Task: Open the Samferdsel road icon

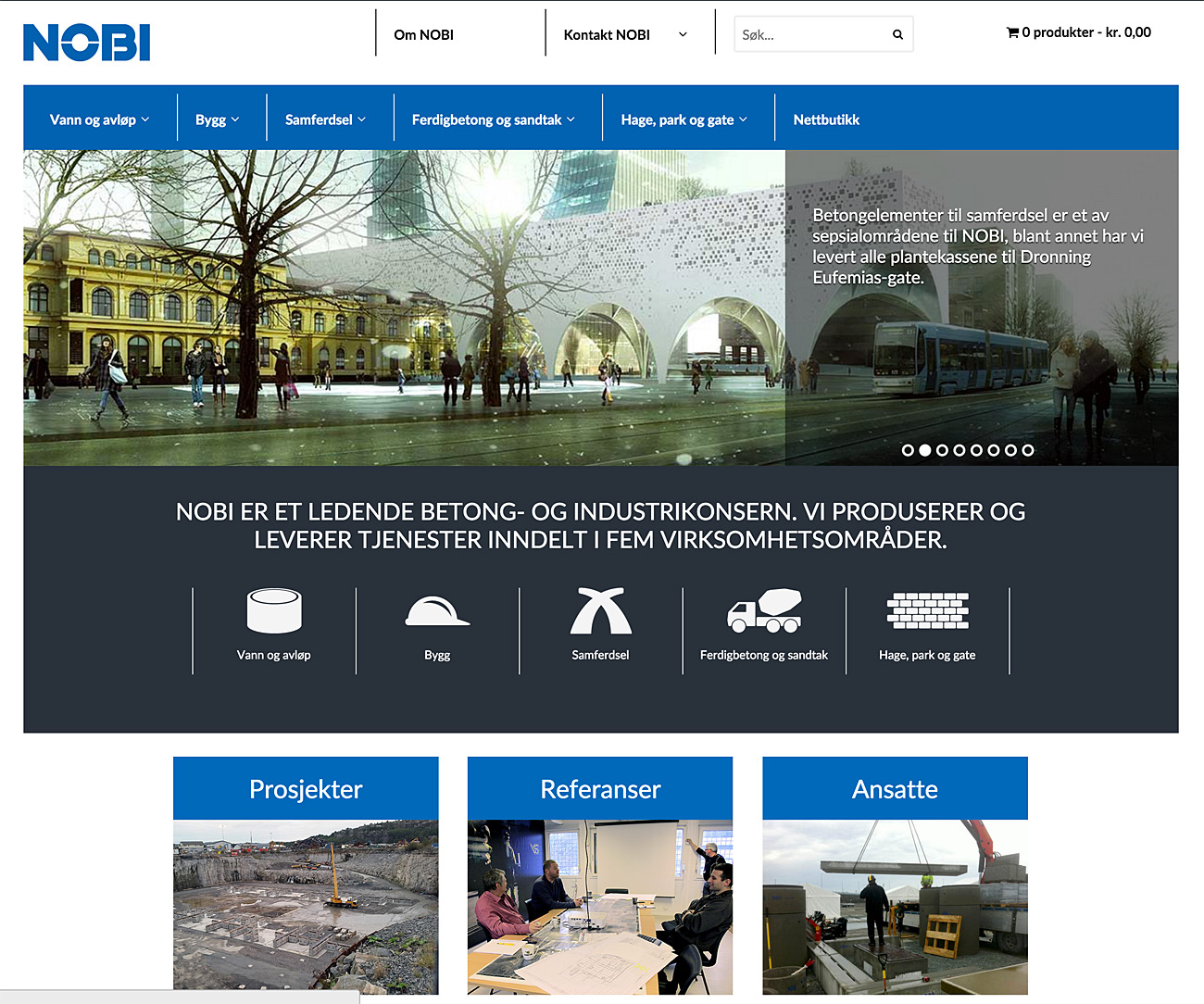Action: click(x=601, y=610)
